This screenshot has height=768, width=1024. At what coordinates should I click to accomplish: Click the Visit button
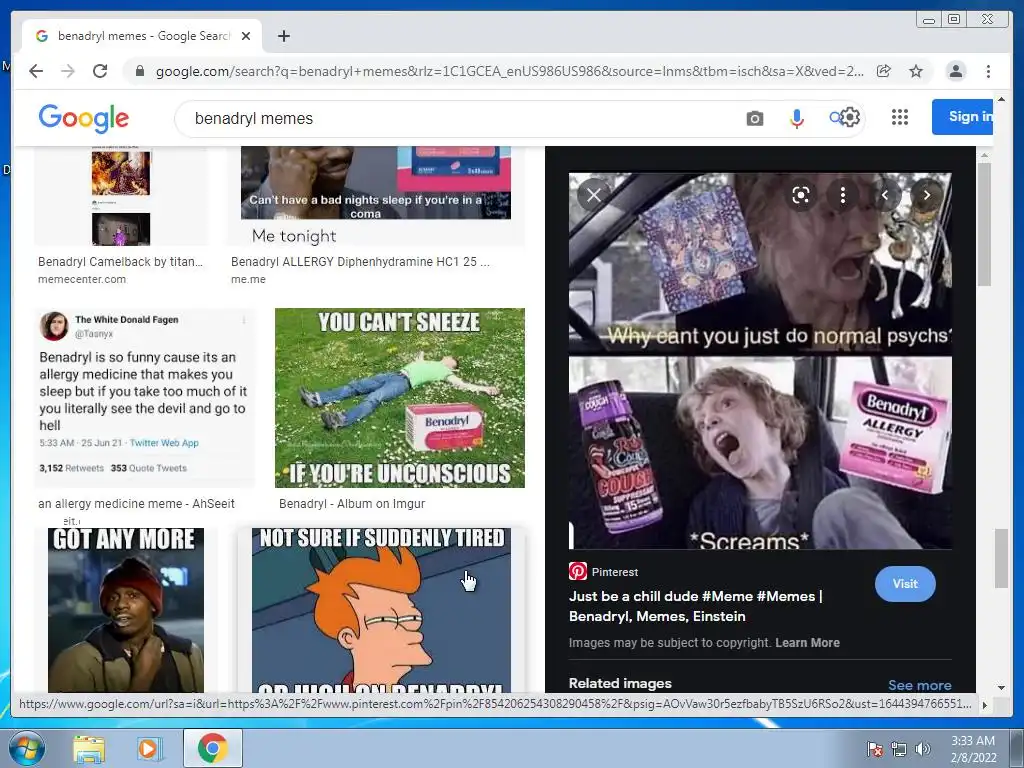click(x=905, y=584)
